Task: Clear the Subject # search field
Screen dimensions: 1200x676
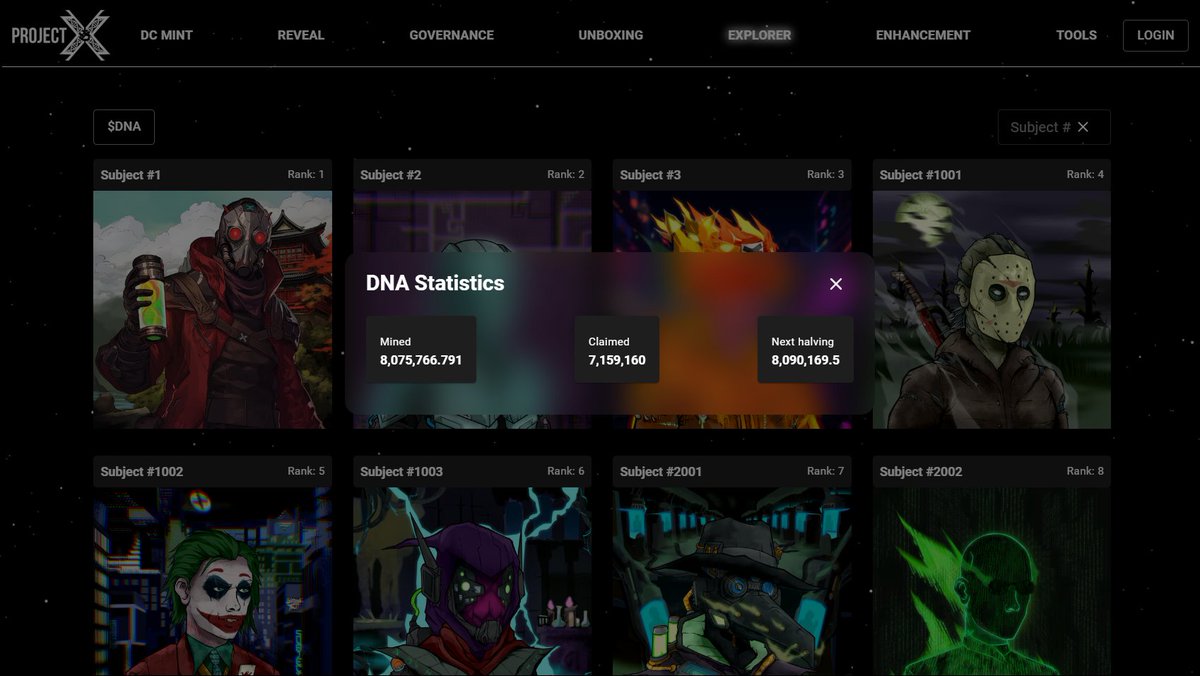Action: pyautogui.click(x=1083, y=127)
